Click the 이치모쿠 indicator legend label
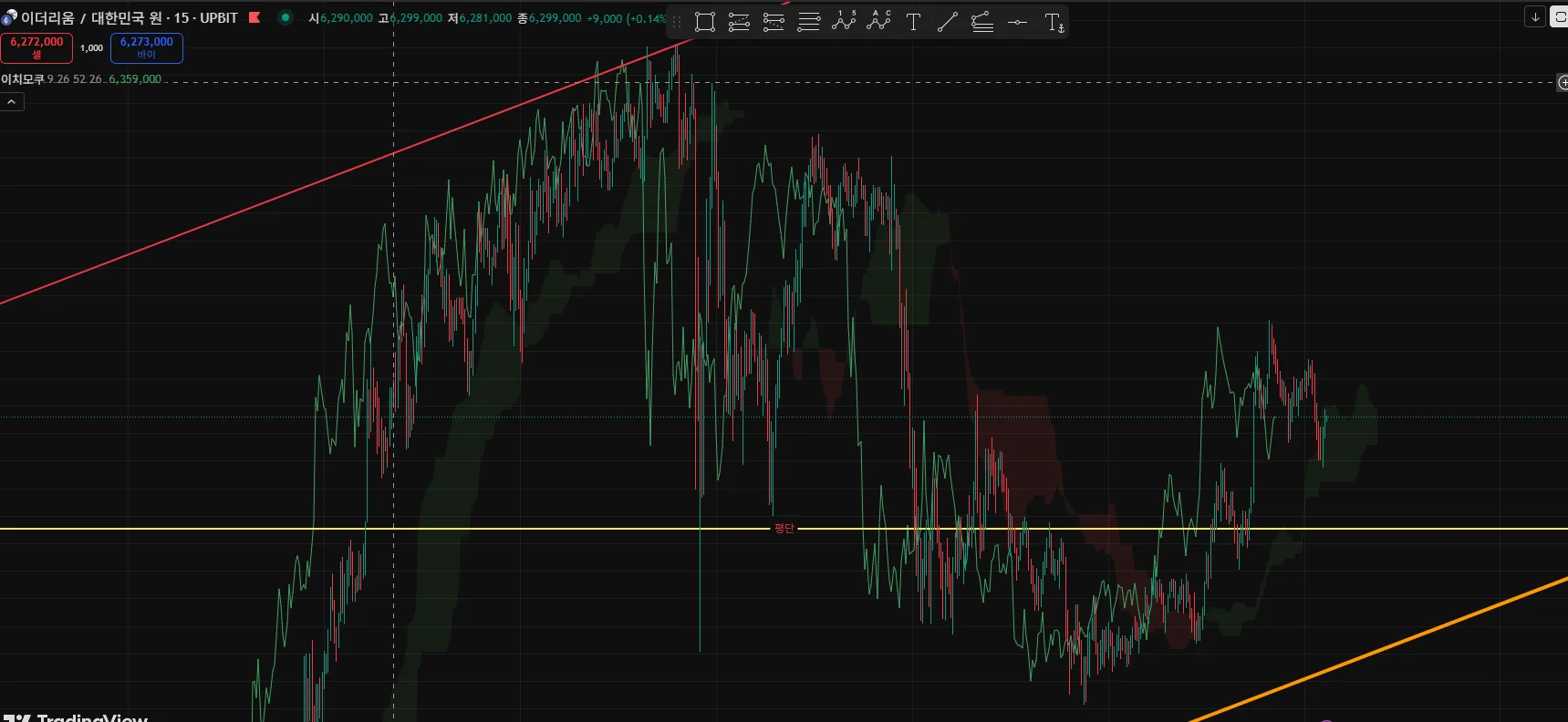This screenshot has width=1568, height=722. pyautogui.click(x=23, y=79)
